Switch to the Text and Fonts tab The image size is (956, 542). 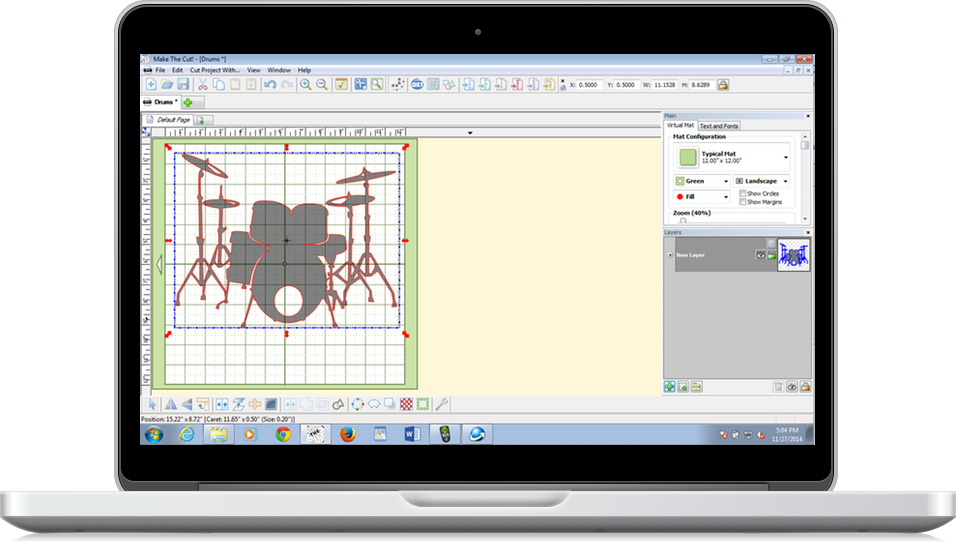pyautogui.click(x=719, y=126)
